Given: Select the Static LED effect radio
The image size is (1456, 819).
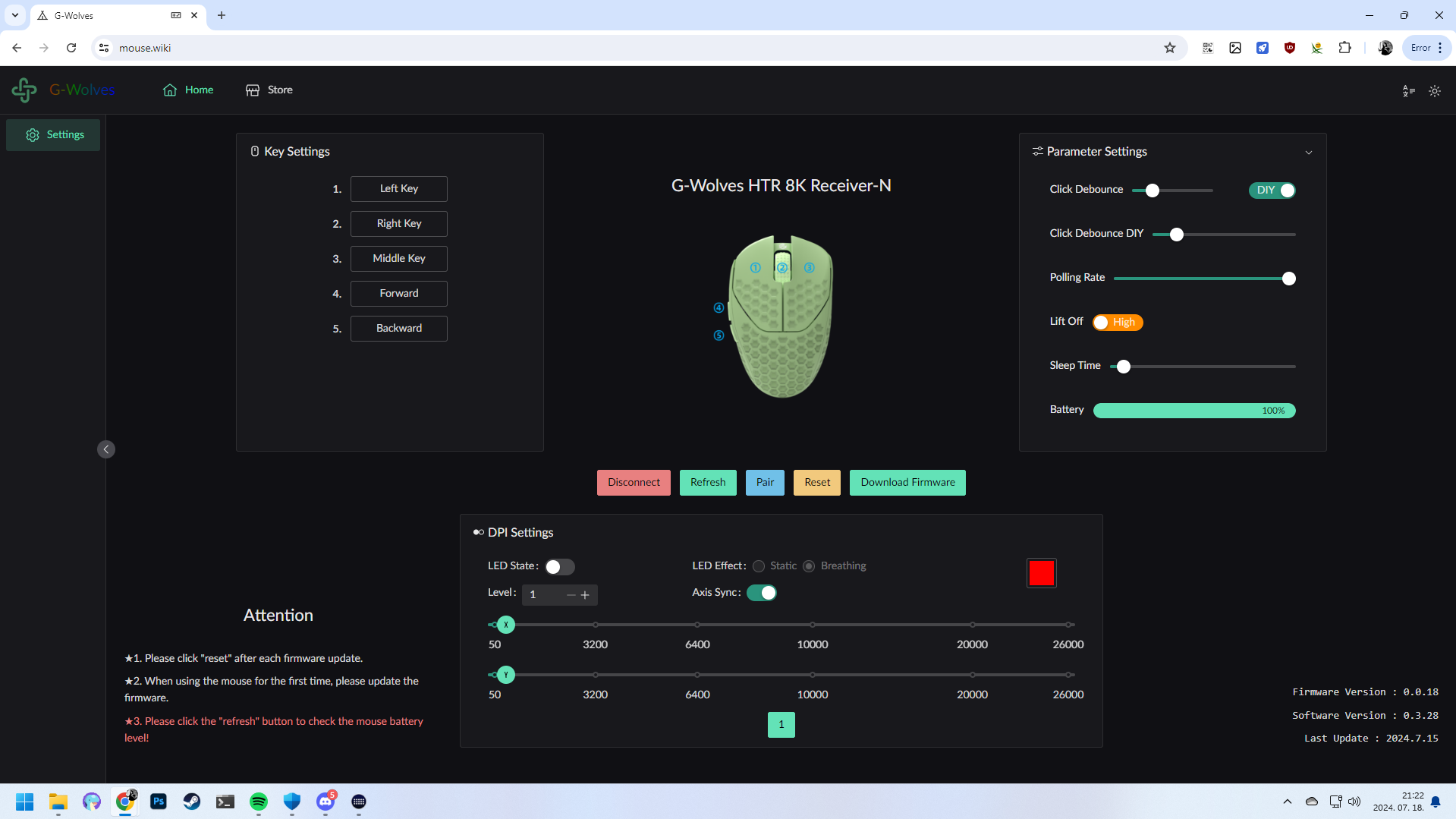Looking at the screenshot, I should (x=759, y=566).
